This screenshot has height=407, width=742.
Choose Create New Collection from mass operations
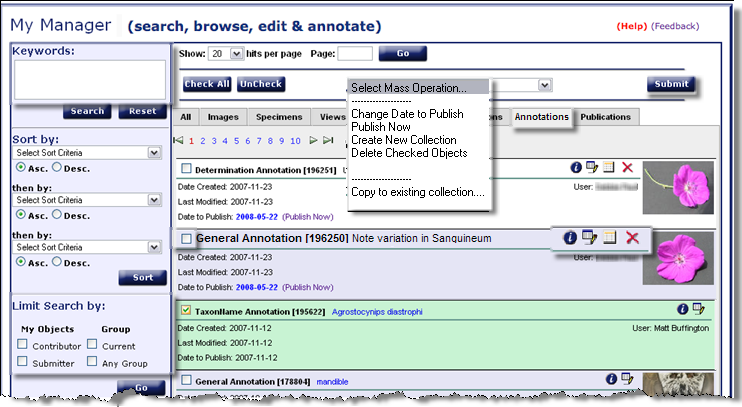[403, 140]
